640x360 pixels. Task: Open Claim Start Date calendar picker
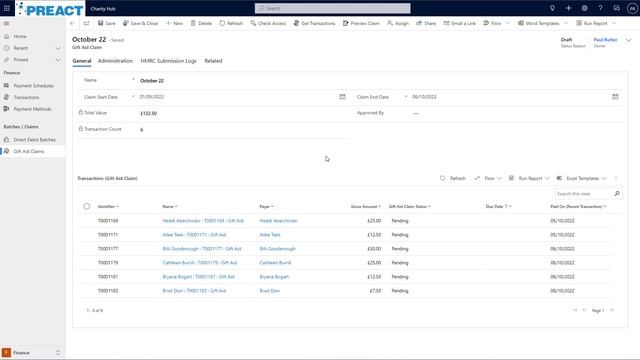(342, 97)
